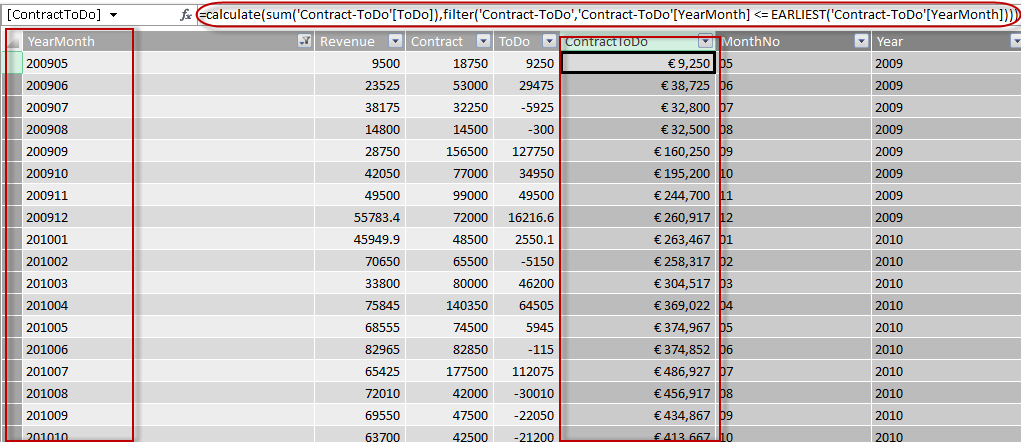Select the Contract cell containing 156500
Image resolution: width=1021 pixels, height=442 pixels.
tap(450, 151)
